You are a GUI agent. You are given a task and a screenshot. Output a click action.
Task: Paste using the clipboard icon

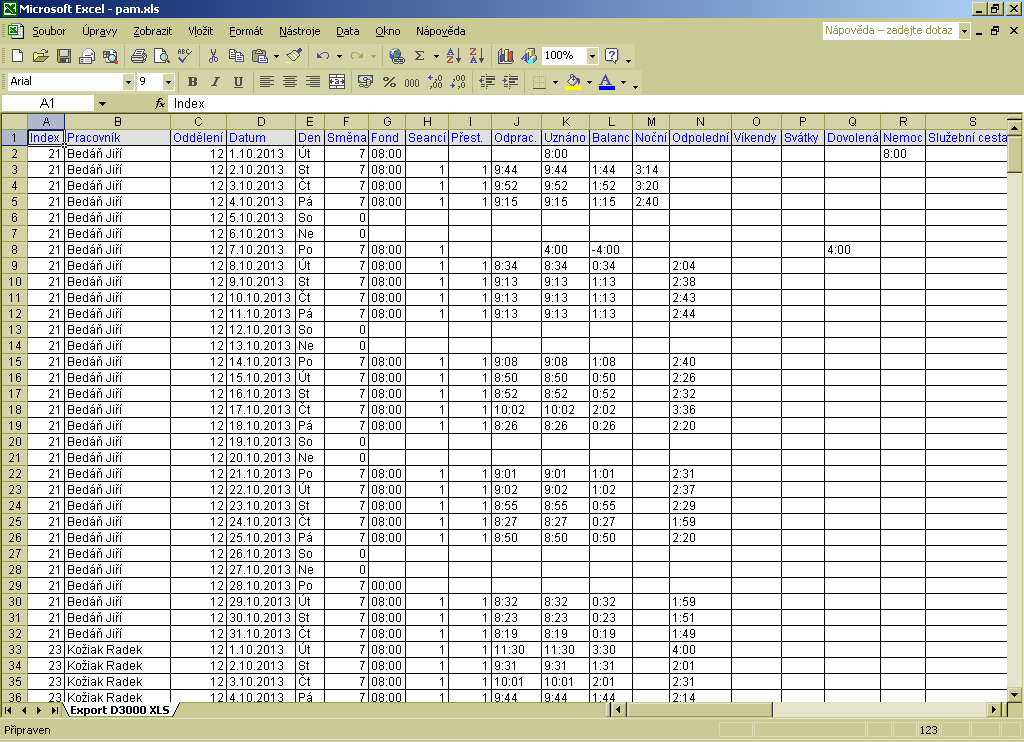click(x=260, y=56)
